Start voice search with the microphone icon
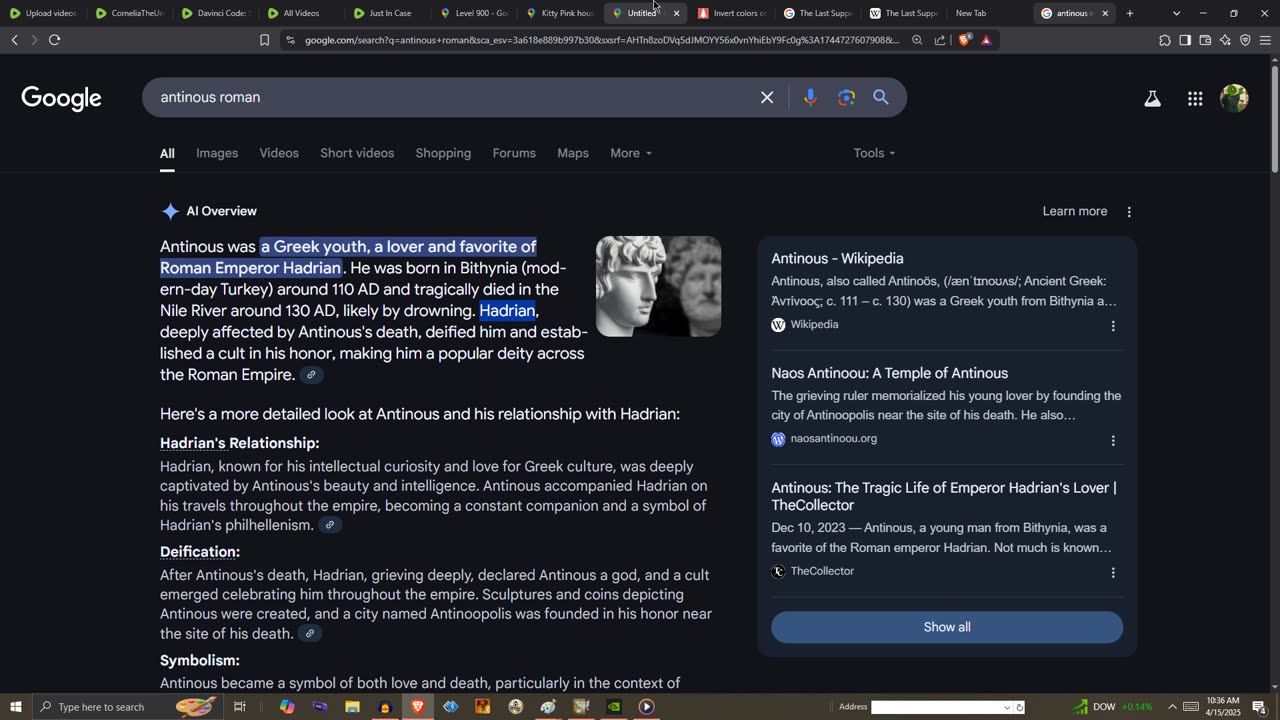The image size is (1280, 720). click(x=810, y=97)
